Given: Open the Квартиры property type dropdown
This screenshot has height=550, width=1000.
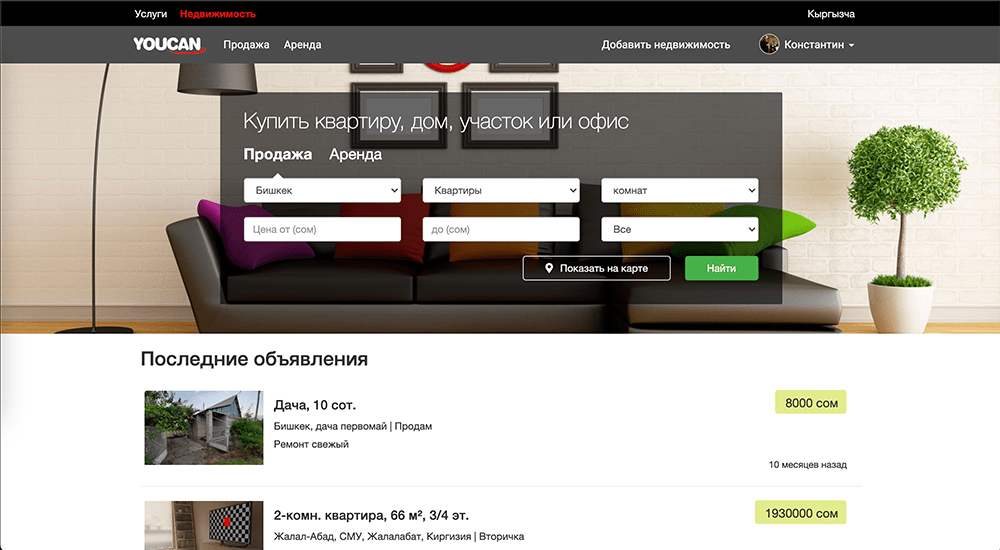Looking at the screenshot, I should point(501,190).
